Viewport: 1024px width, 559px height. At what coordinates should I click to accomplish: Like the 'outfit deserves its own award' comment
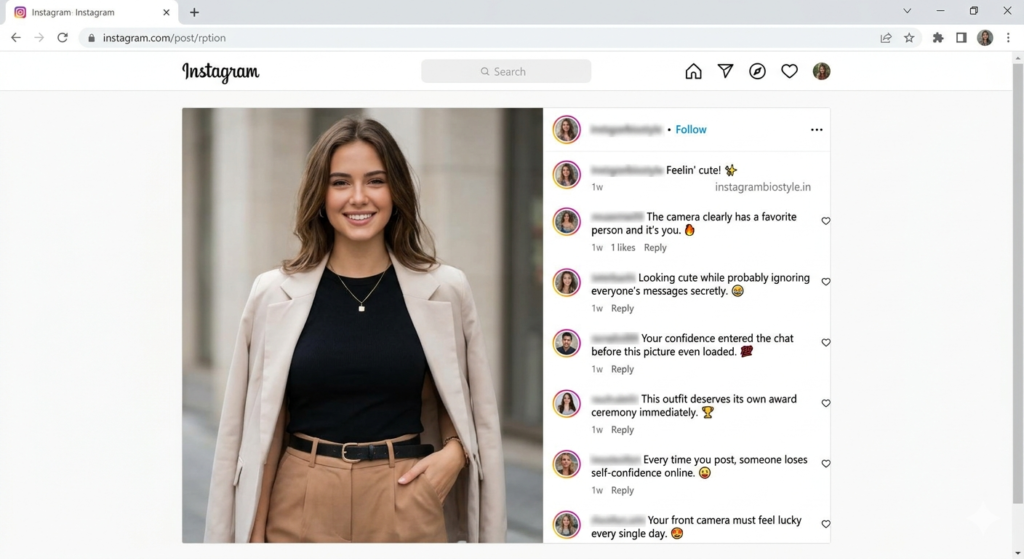[x=826, y=403]
